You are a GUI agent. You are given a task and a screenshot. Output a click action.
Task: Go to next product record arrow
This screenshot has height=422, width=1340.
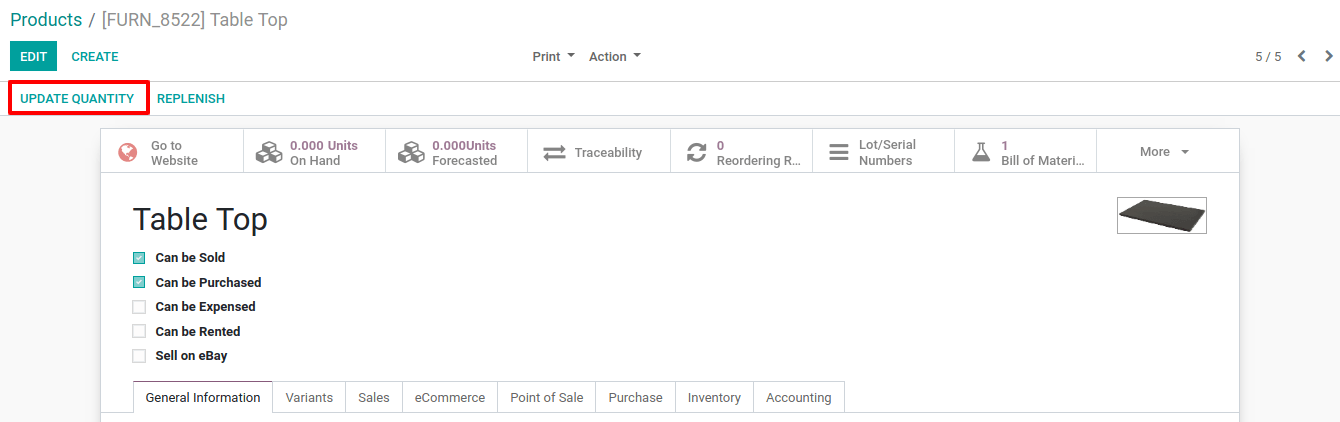click(1329, 57)
